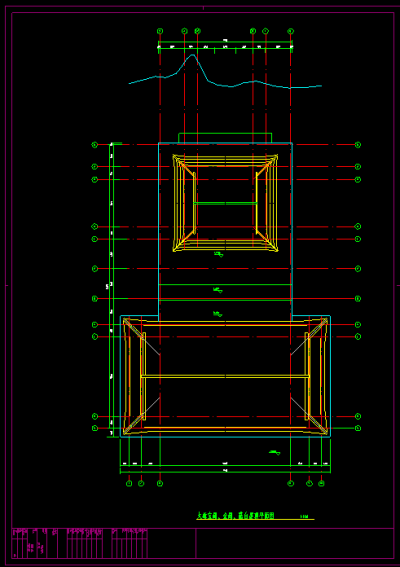400x567 pixels.
Task: Select the green drawing title text
Action: (235, 515)
